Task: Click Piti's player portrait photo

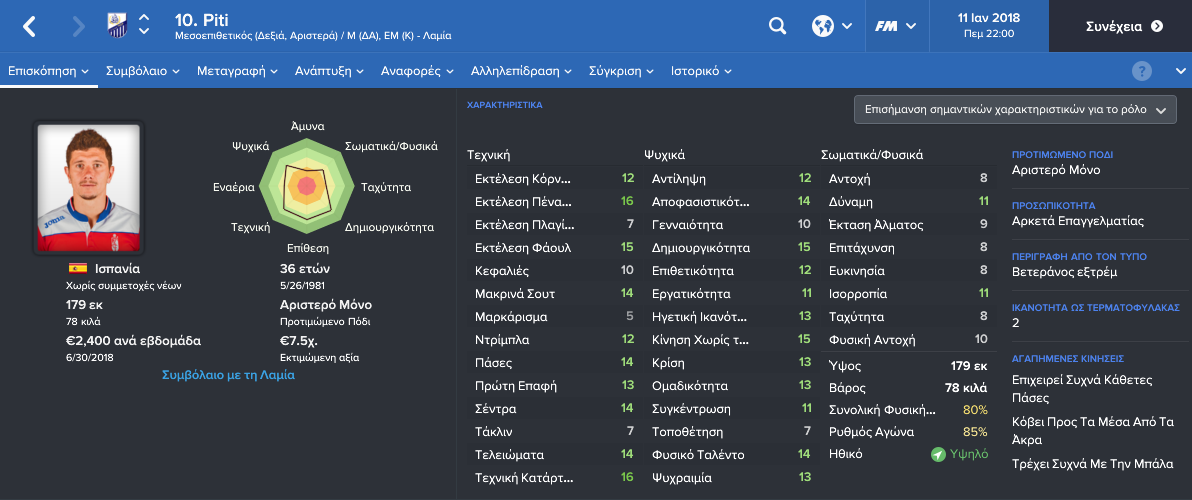Action: pos(89,188)
